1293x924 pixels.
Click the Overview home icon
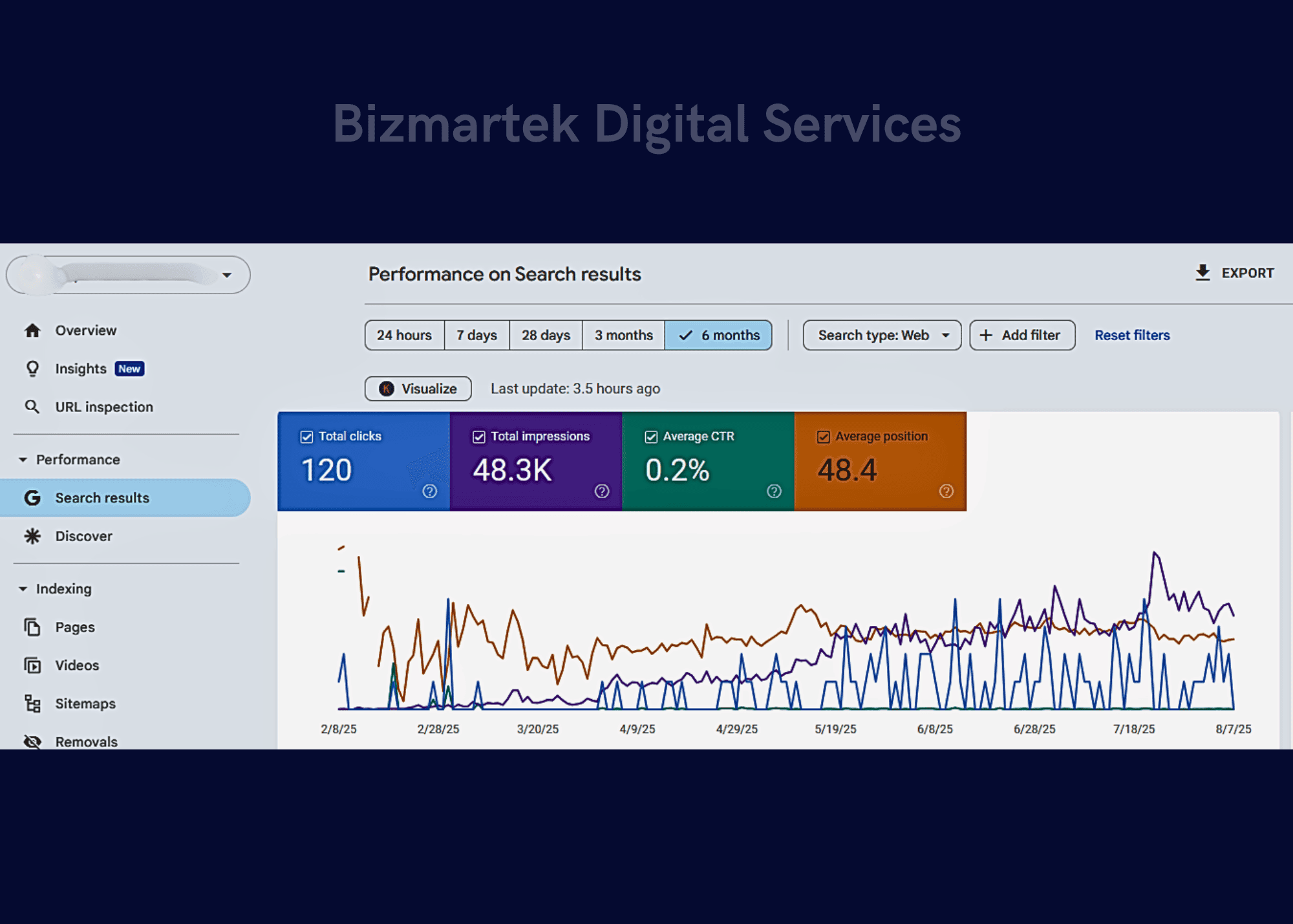32,330
